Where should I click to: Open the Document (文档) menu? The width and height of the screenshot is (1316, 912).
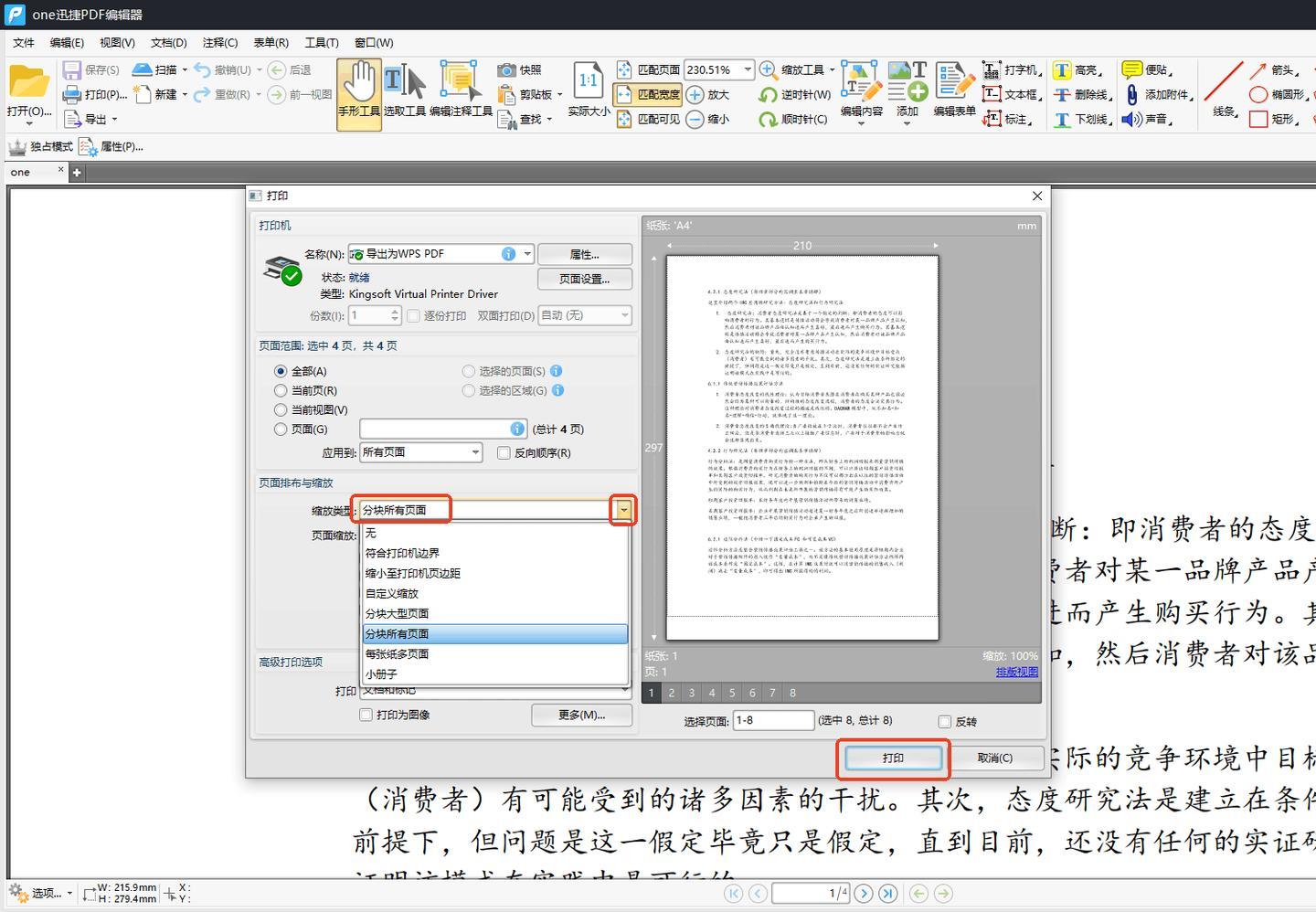(x=168, y=43)
